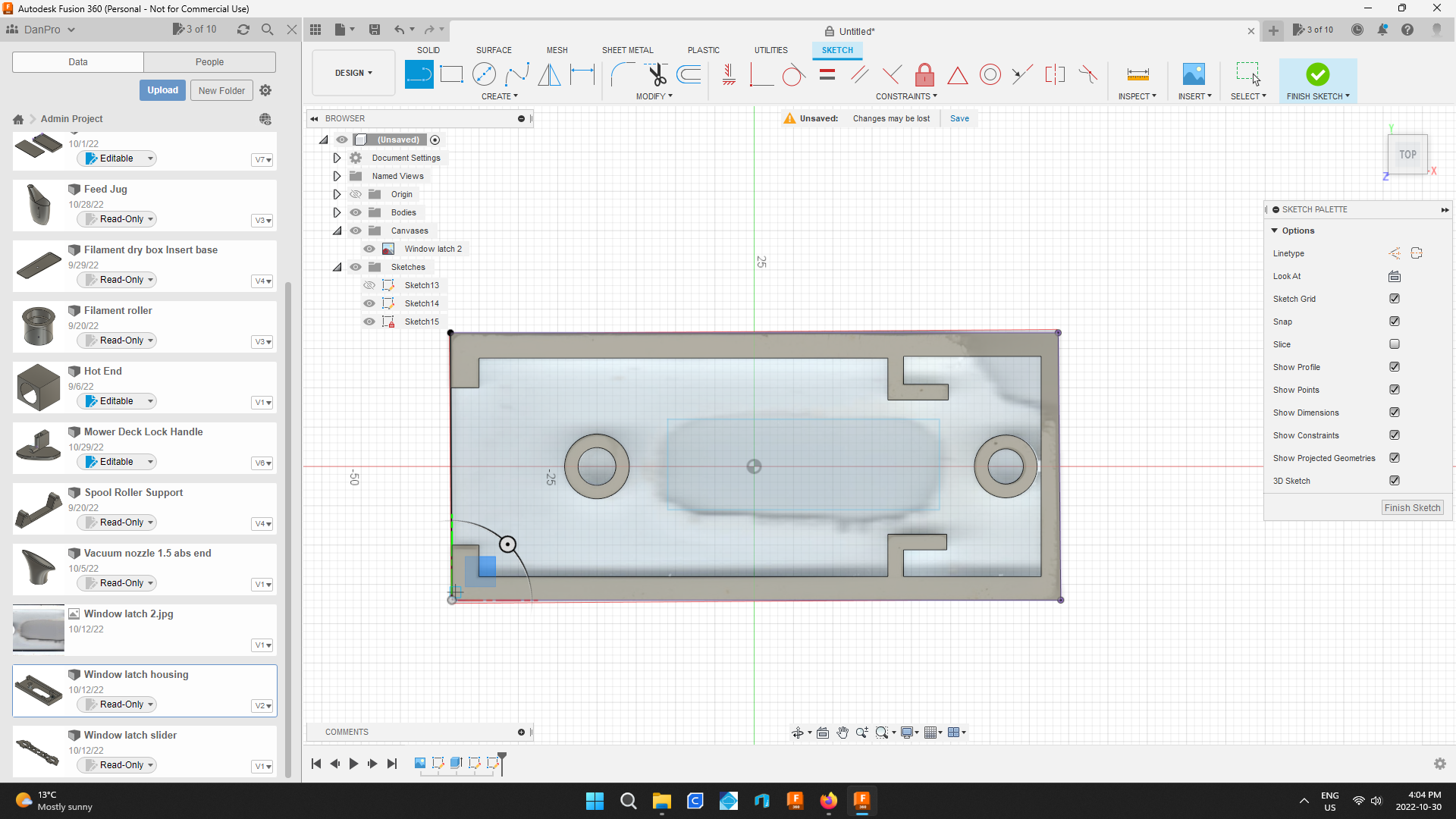Expand the Bodies folder in browser
The width and height of the screenshot is (1456, 819).
pyautogui.click(x=336, y=212)
